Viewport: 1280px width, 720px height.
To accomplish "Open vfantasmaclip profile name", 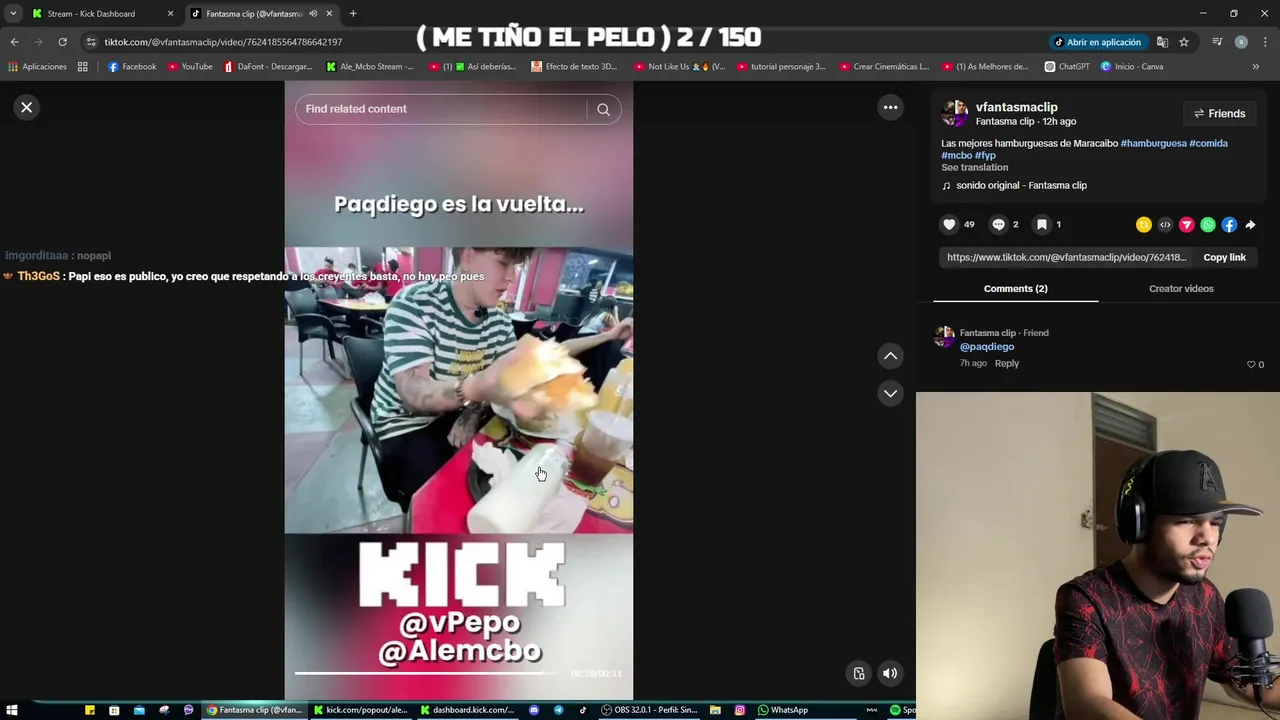I will [1016, 107].
